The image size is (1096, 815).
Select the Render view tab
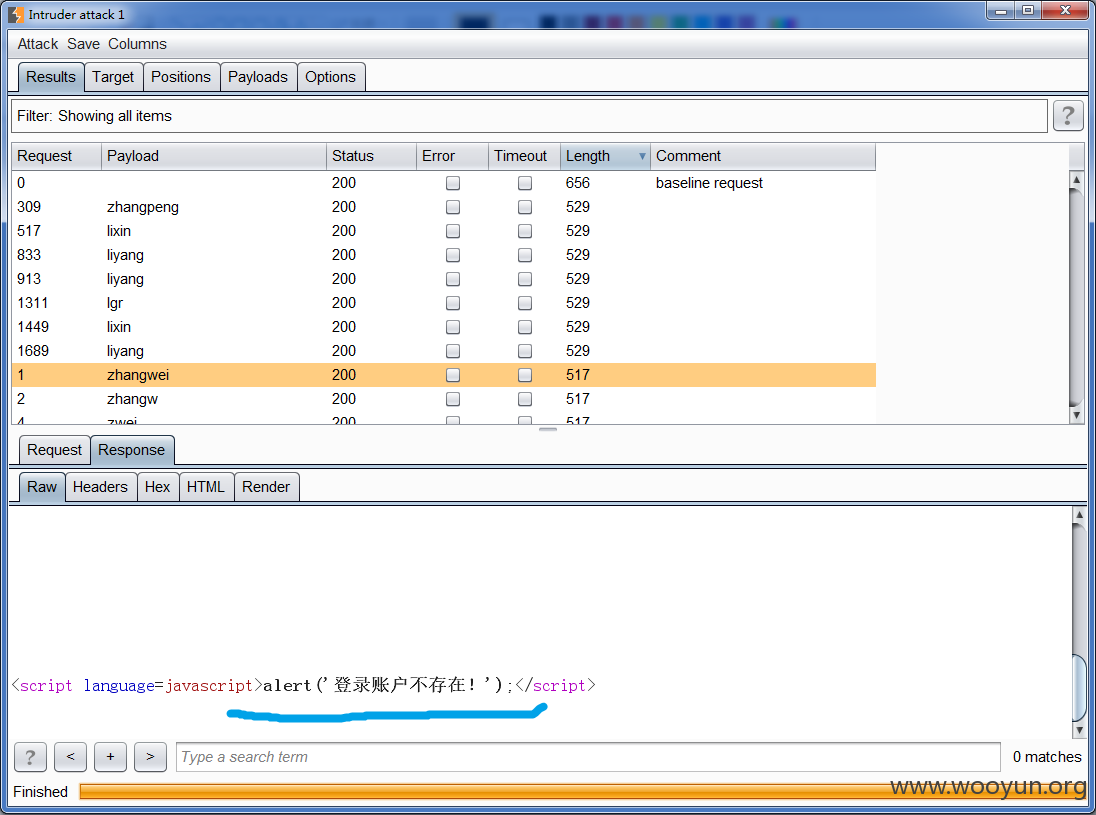point(266,487)
